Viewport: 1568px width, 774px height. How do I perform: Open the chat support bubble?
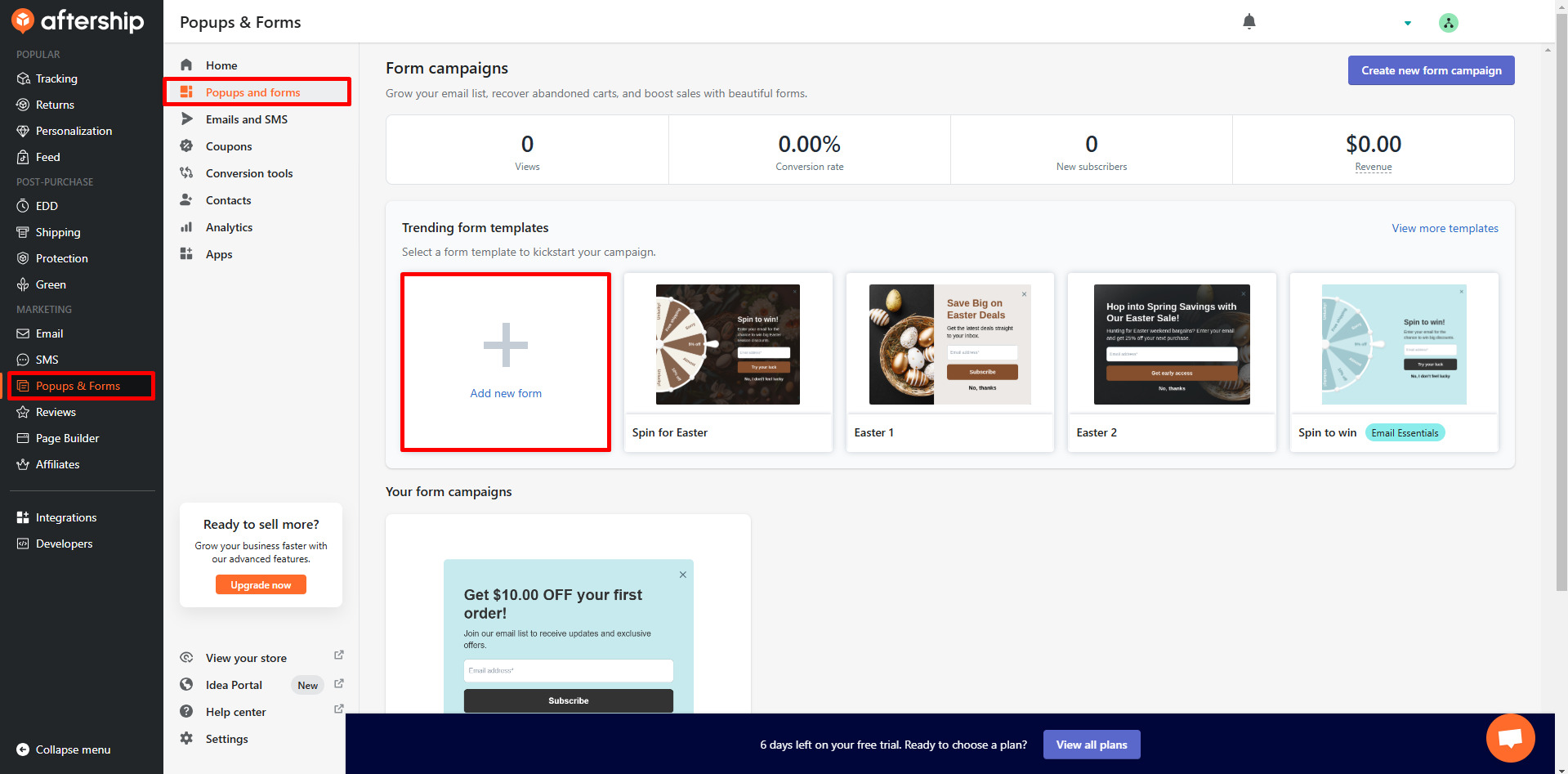1510,737
